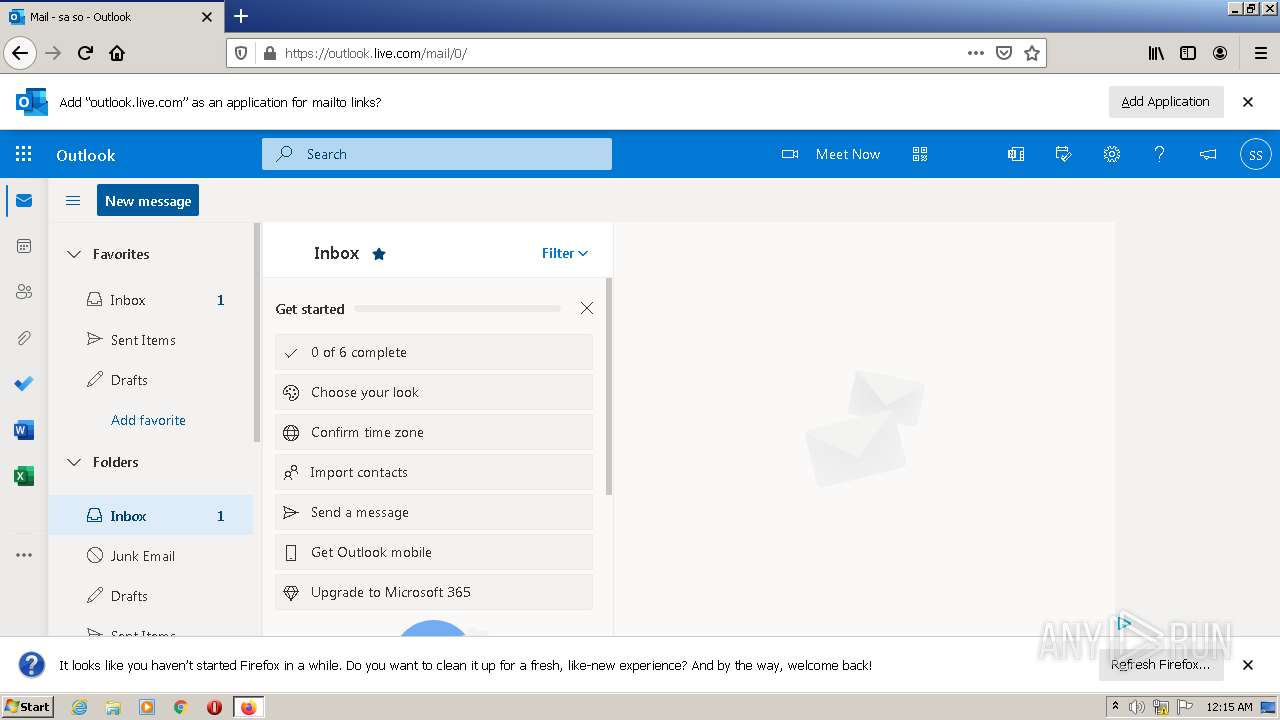Close the mailto notification bar
Viewport: 1280px width, 720px height.
(1248, 102)
